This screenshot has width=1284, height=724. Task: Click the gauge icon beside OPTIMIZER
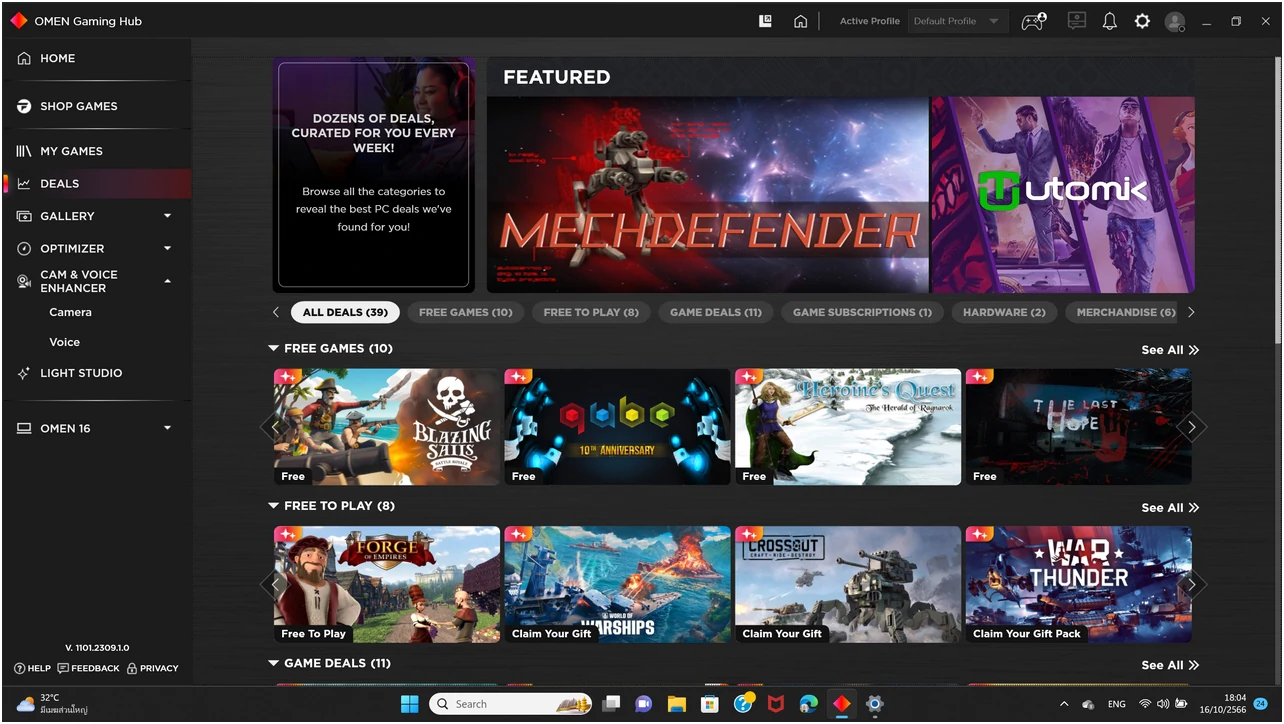pos(24,248)
